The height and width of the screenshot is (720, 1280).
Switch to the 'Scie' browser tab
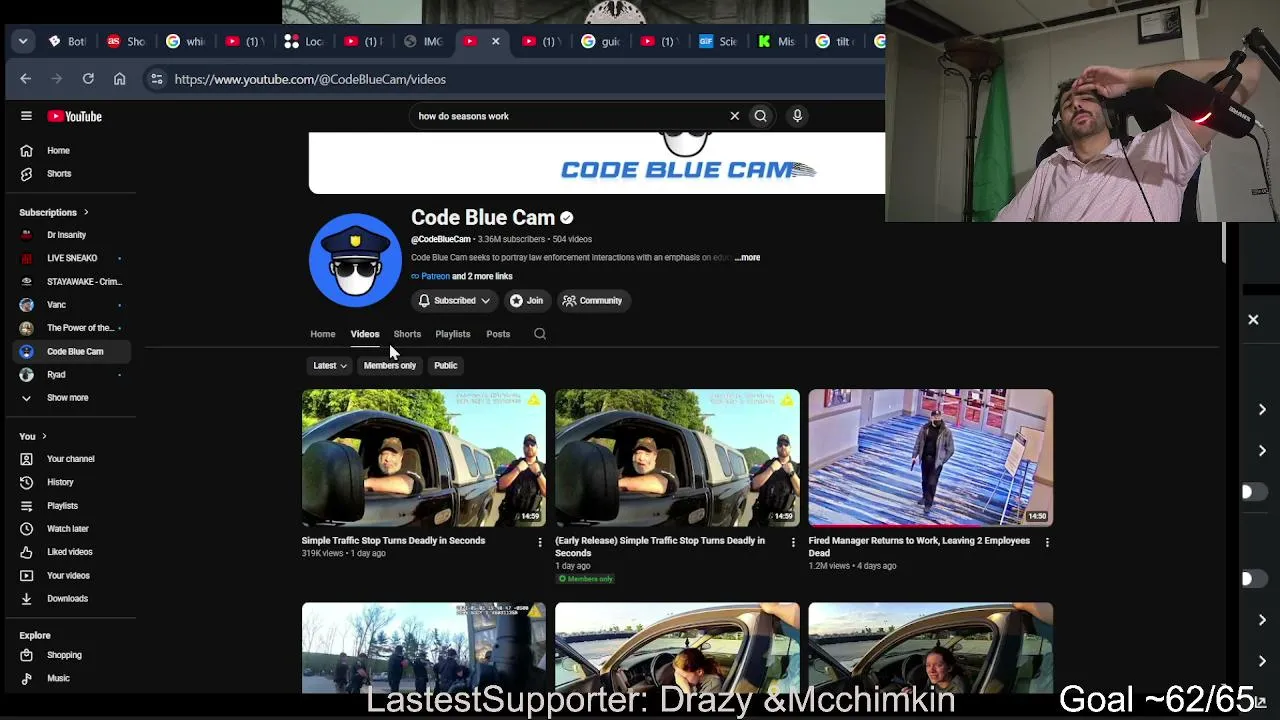coord(719,41)
